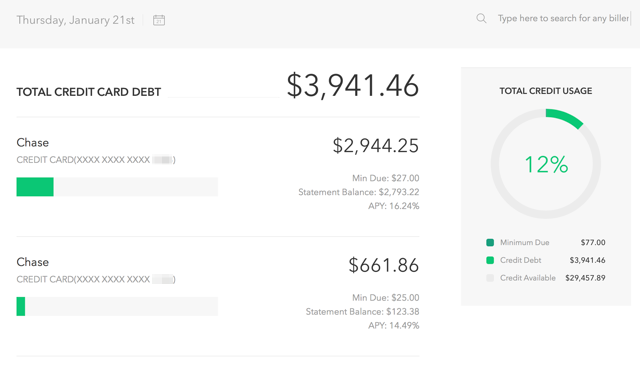
Task: Click the $3,941.46 legend credit debt value
Action: pyautogui.click(x=587, y=260)
